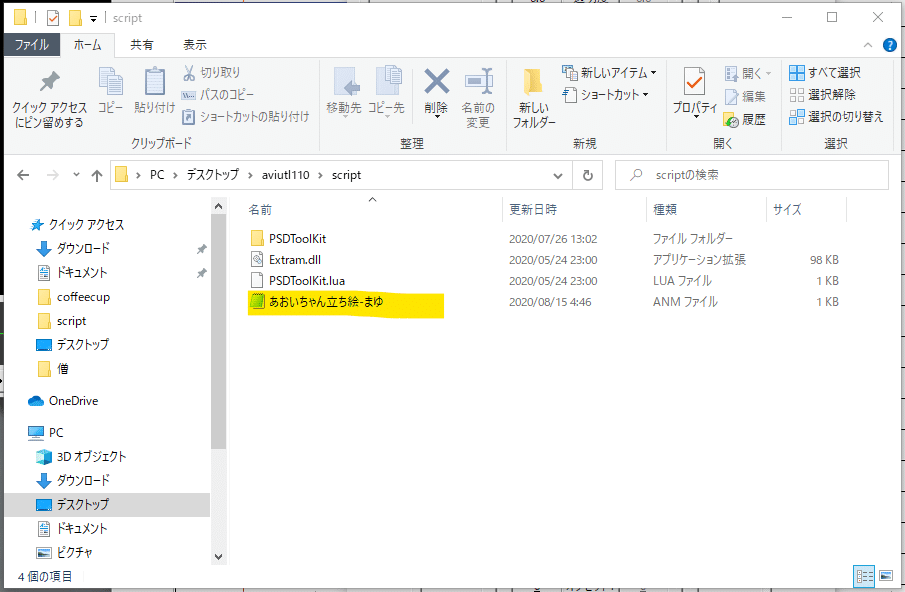Switch to the 共有 tab
Image resolution: width=905 pixels, height=592 pixels.
(x=140, y=44)
